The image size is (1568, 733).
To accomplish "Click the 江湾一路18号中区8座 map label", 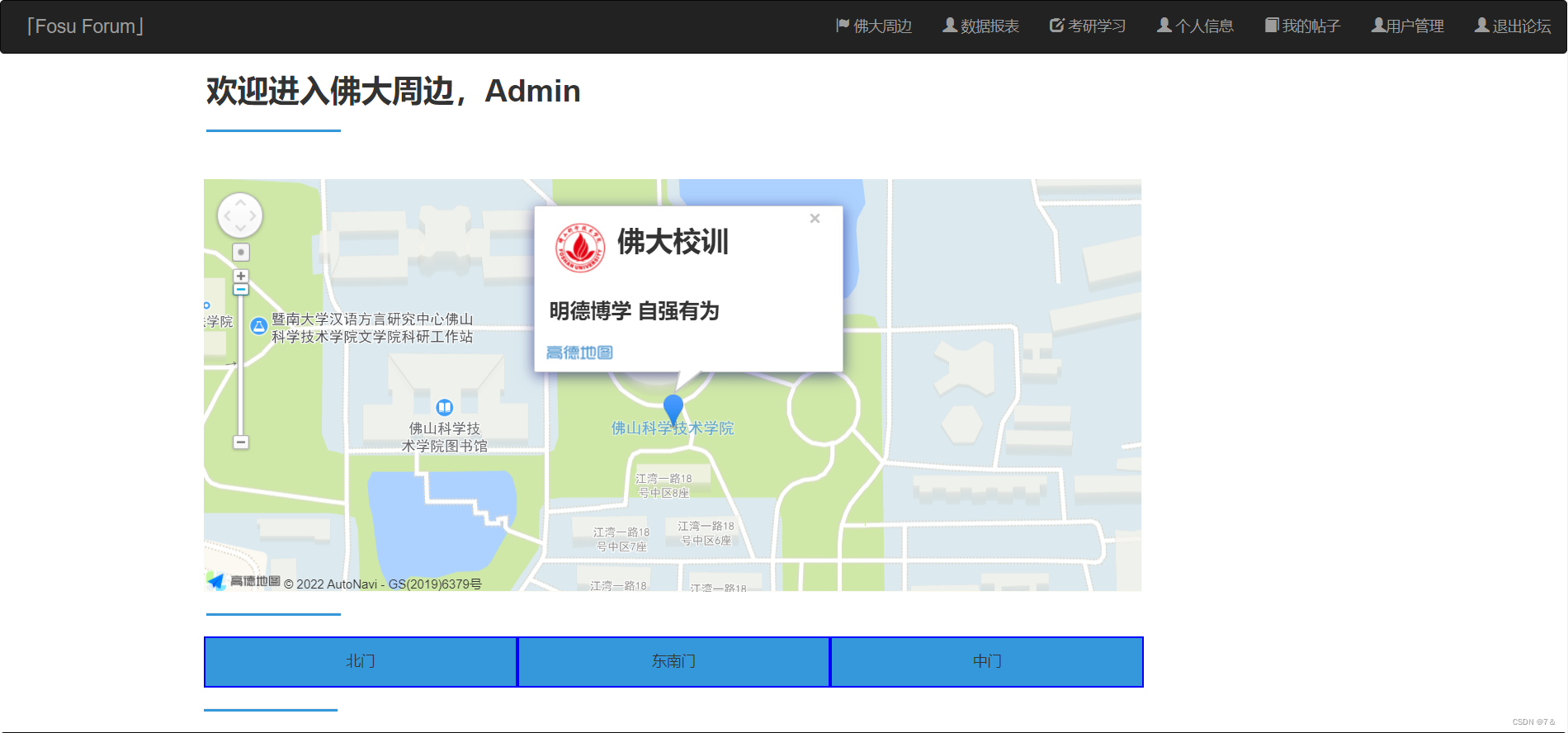I will [x=664, y=485].
